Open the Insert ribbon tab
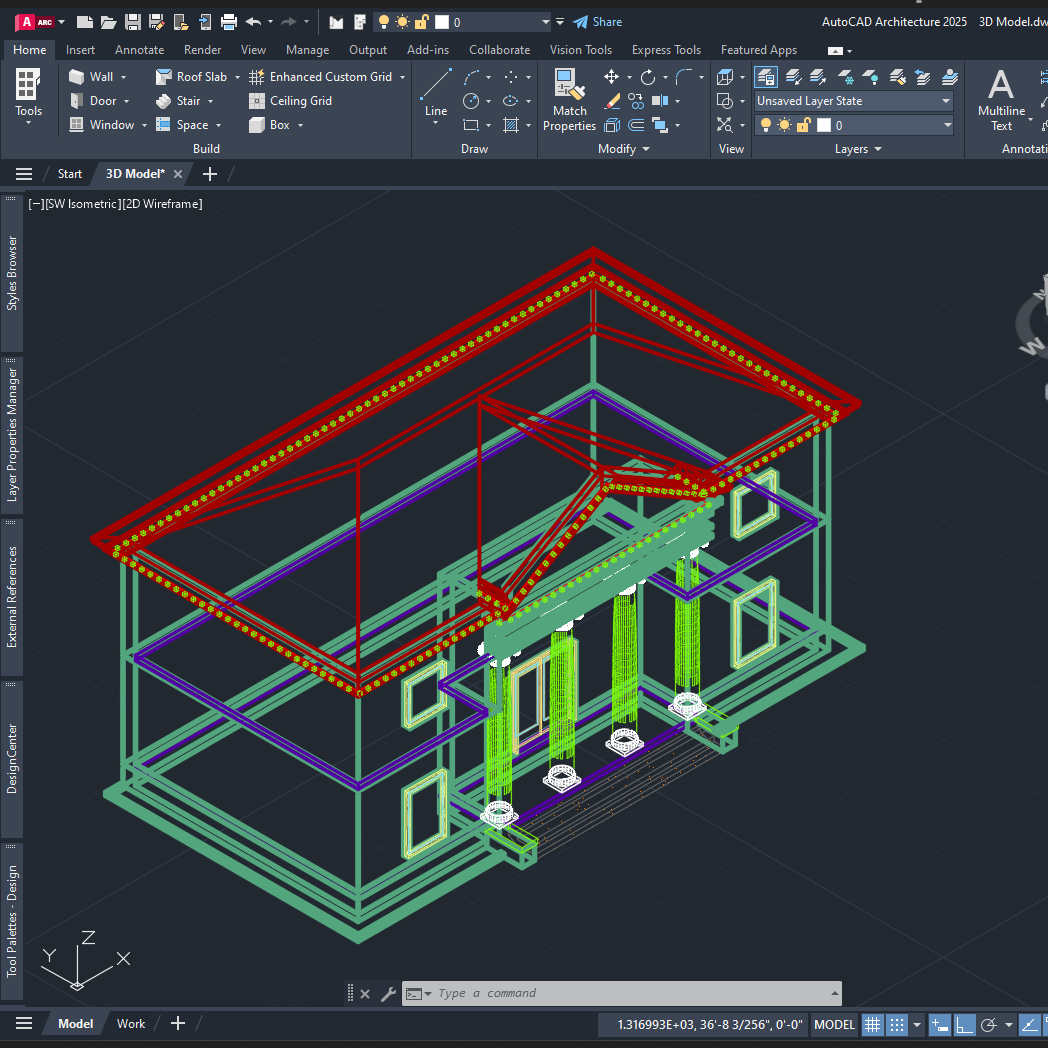Viewport: 1048px width, 1048px height. pyautogui.click(x=80, y=50)
